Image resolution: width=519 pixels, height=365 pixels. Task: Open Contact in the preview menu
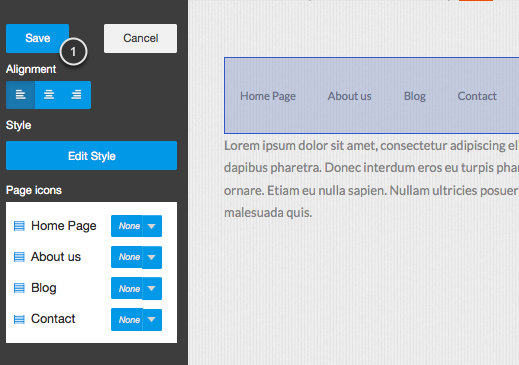[477, 96]
